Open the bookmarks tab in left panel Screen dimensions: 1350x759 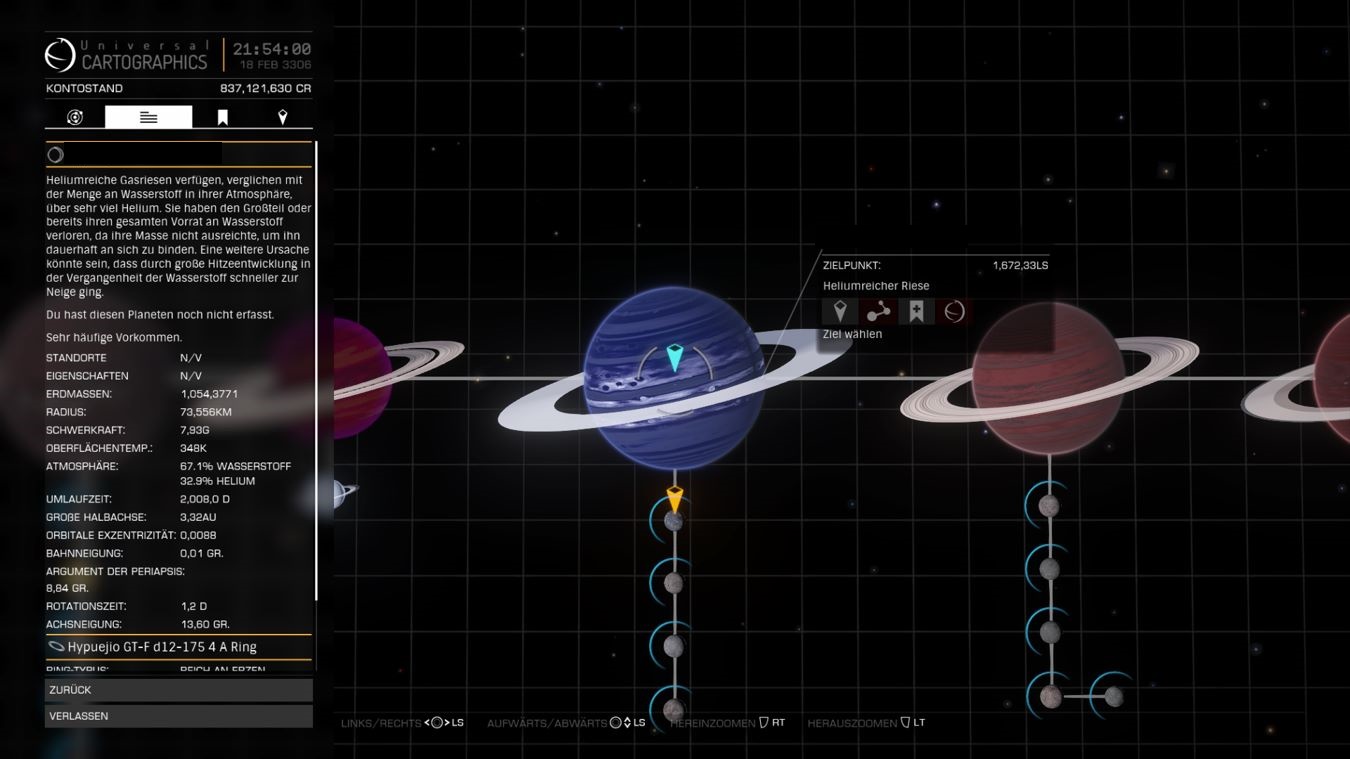tap(222, 117)
